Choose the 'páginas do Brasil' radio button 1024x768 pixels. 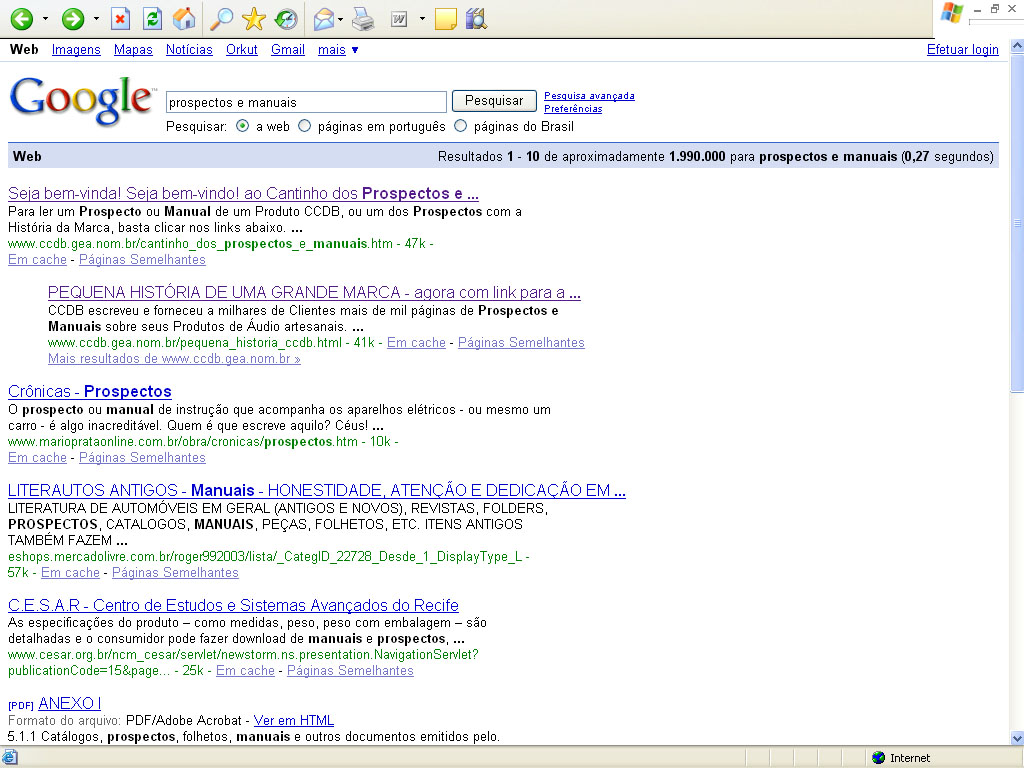(461, 127)
